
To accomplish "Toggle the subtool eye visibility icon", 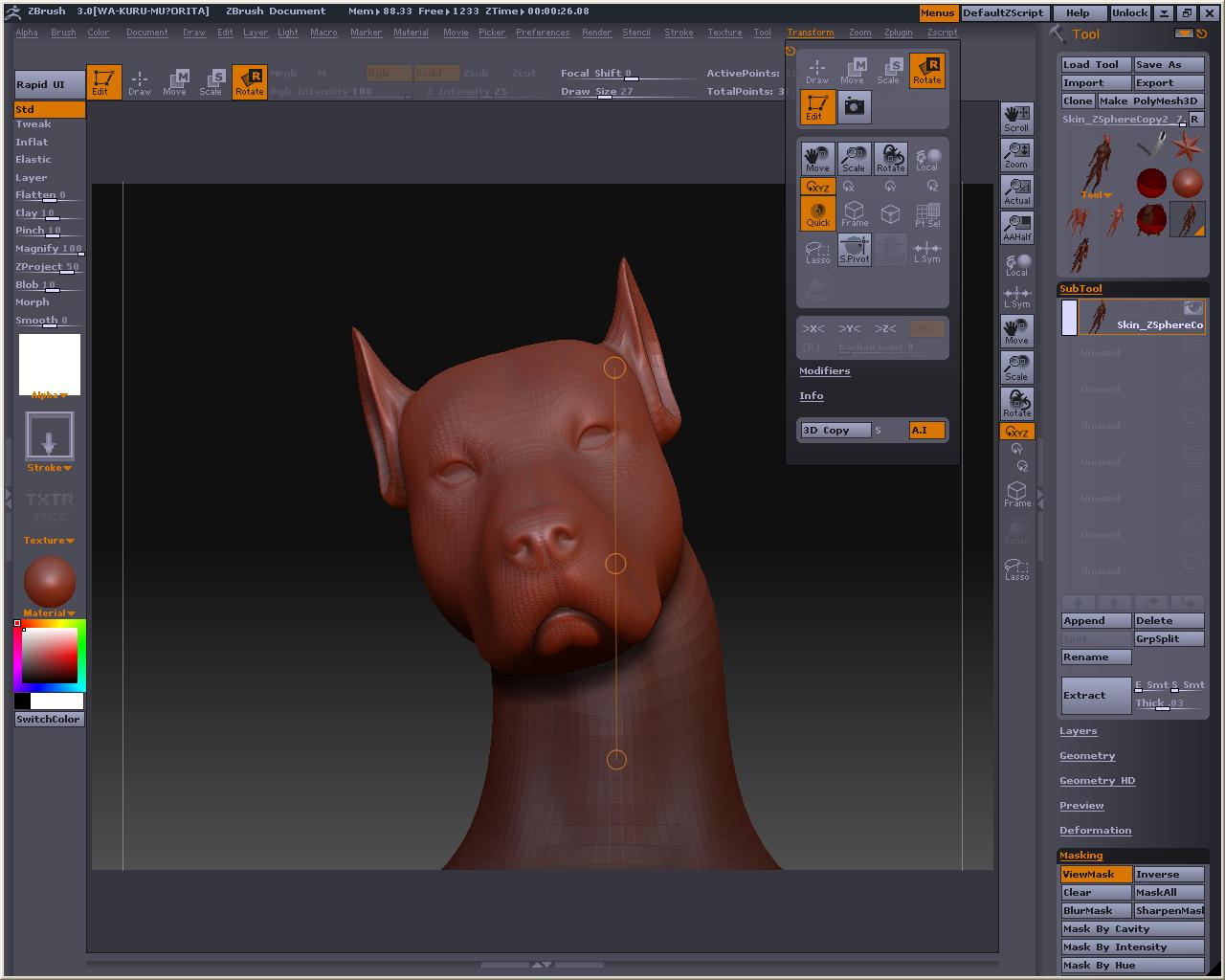I will (1192, 308).
